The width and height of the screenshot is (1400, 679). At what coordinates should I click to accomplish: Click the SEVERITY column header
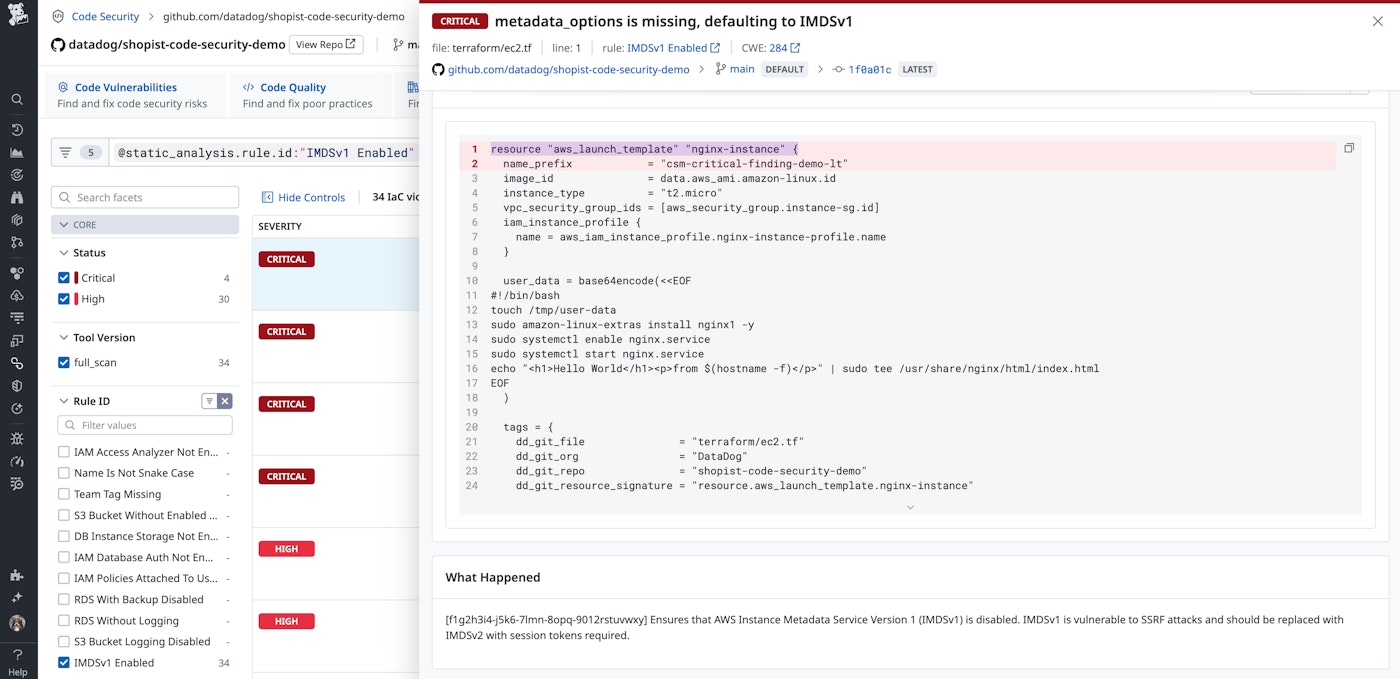pos(280,227)
